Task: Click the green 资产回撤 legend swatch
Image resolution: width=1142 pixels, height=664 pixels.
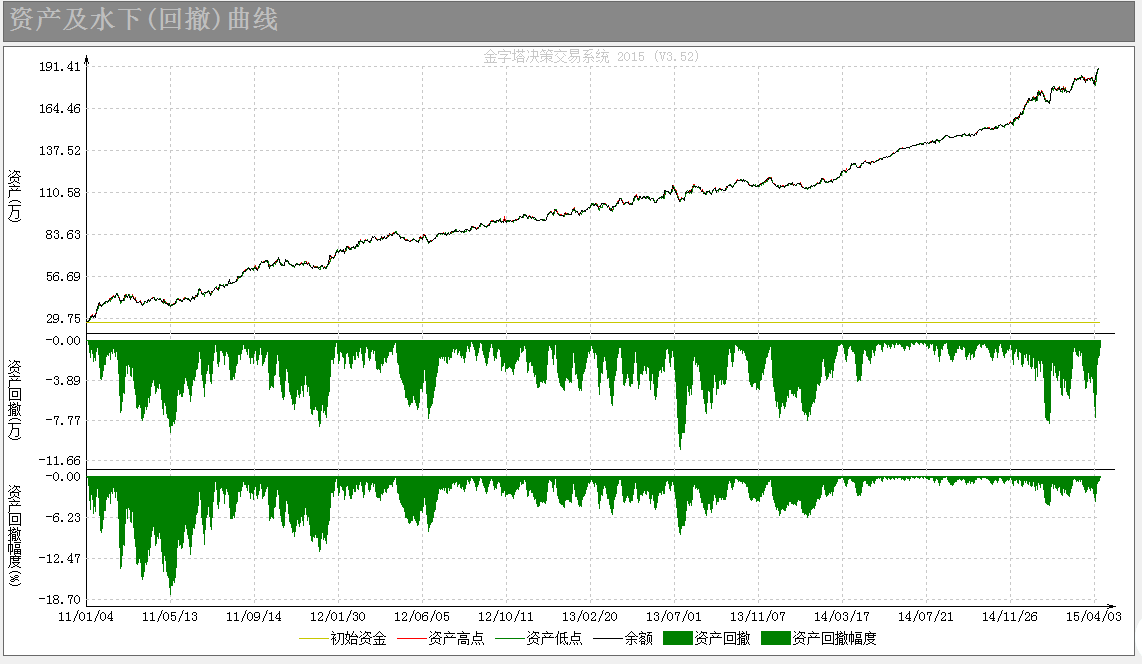Action: (678, 638)
